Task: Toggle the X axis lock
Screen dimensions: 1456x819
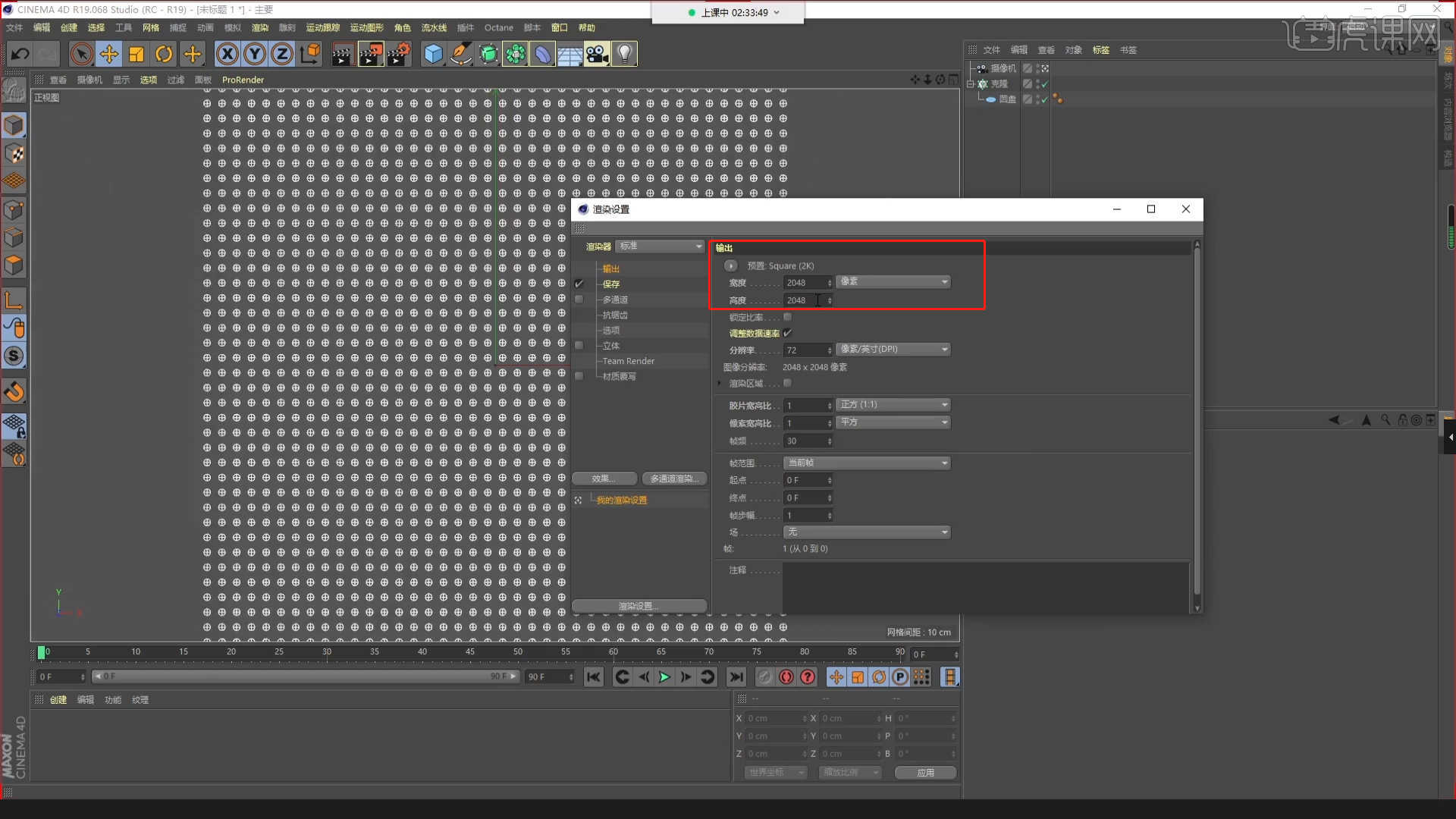Action: click(x=227, y=54)
